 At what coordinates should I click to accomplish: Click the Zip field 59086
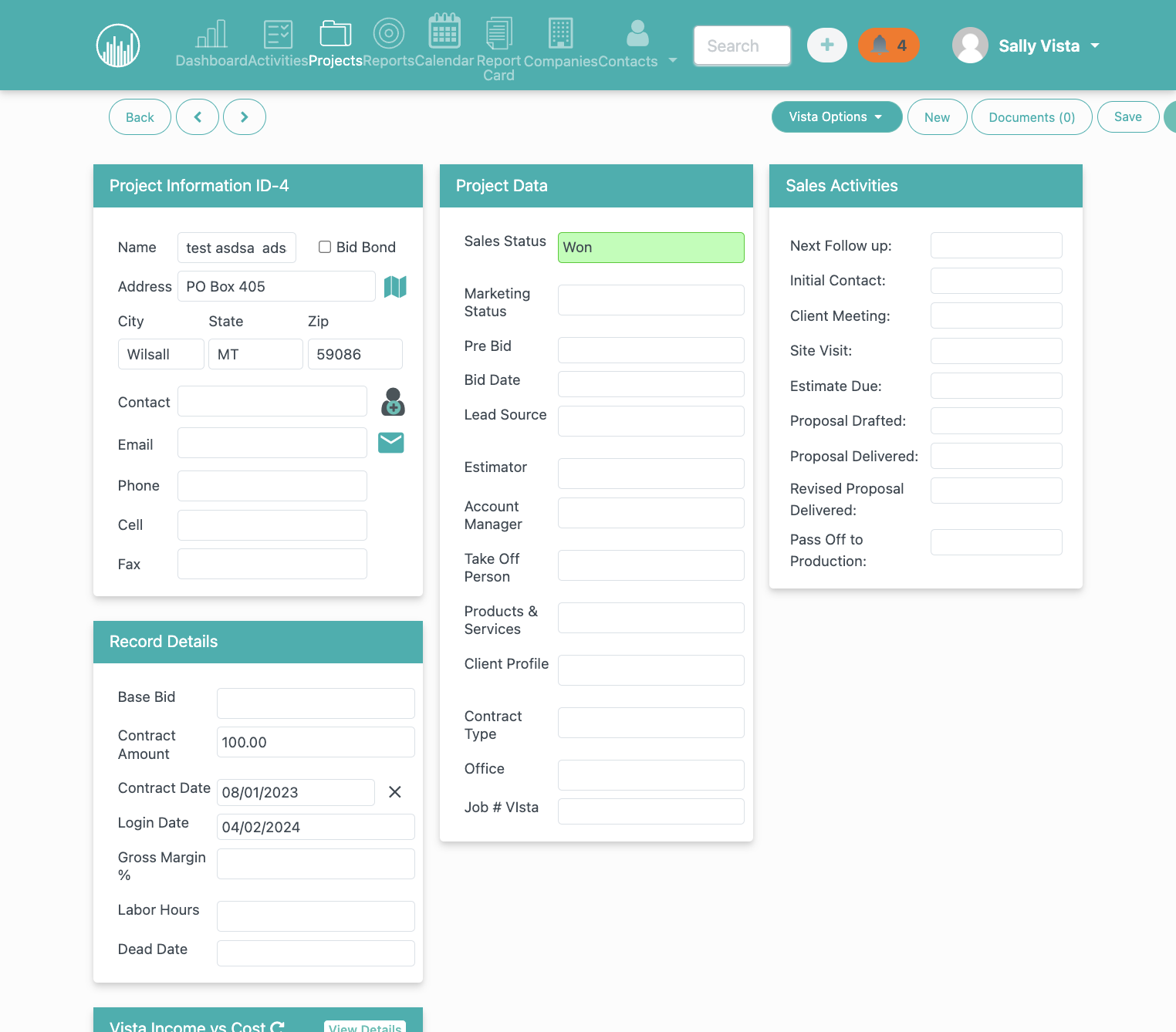(355, 354)
